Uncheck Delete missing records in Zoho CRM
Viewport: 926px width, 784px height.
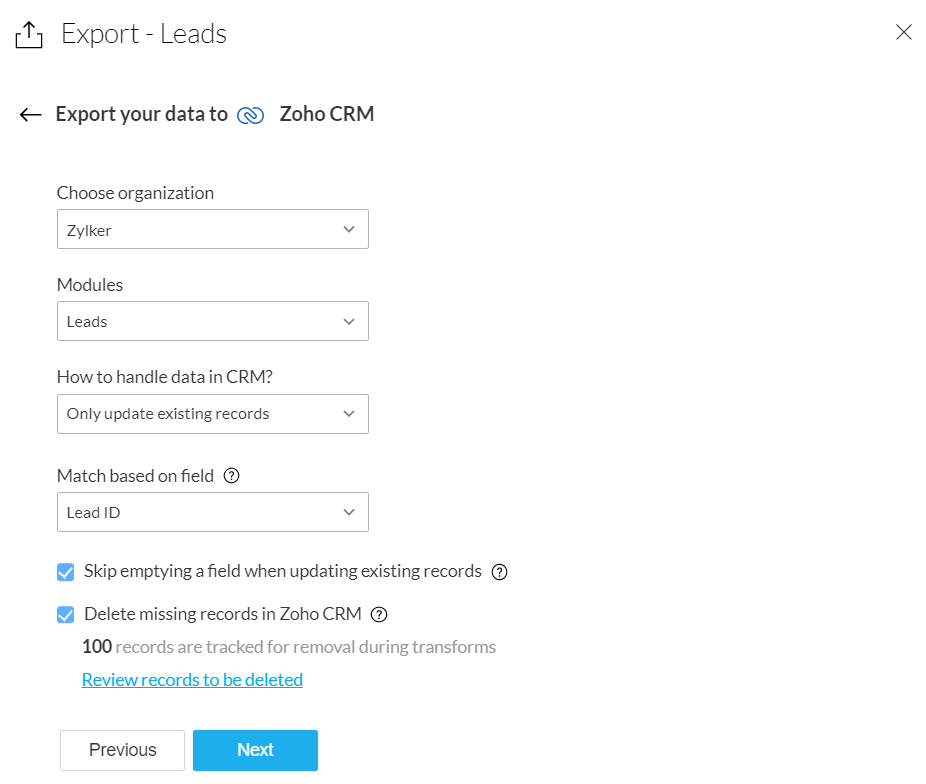pos(66,614)
